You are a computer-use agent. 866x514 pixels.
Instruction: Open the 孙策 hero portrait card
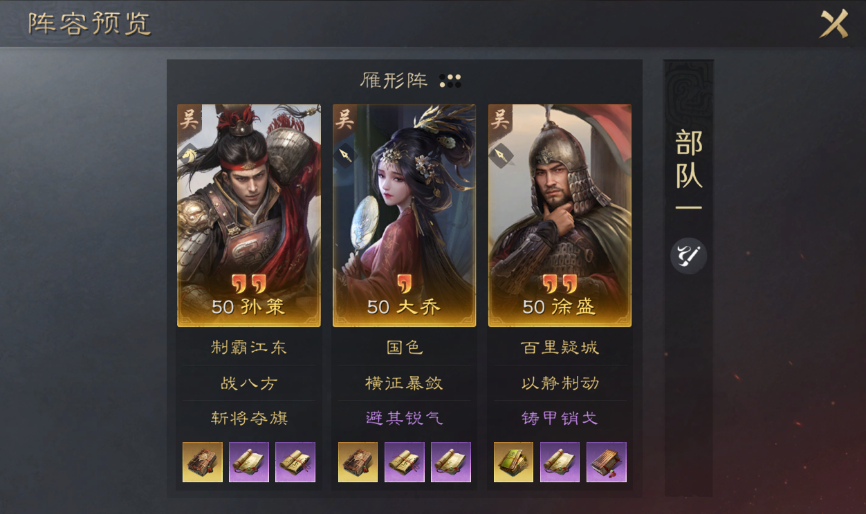click(x=249, y=215)
